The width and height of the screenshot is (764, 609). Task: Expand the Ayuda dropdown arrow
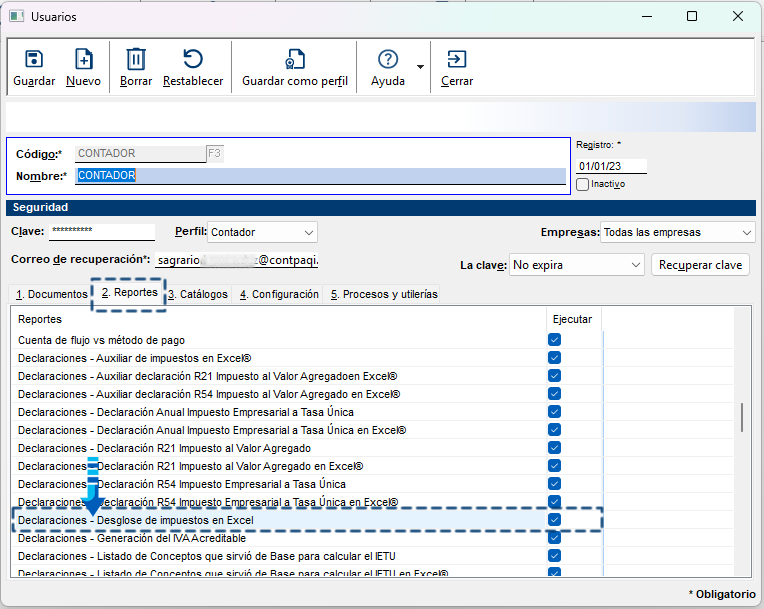420,67
